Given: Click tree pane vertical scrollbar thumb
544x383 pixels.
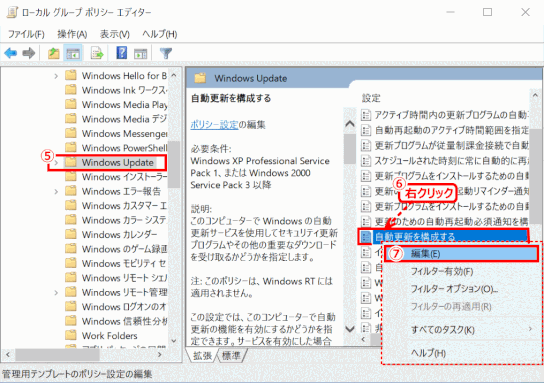Looking at the screenshot, I should 174,164.
